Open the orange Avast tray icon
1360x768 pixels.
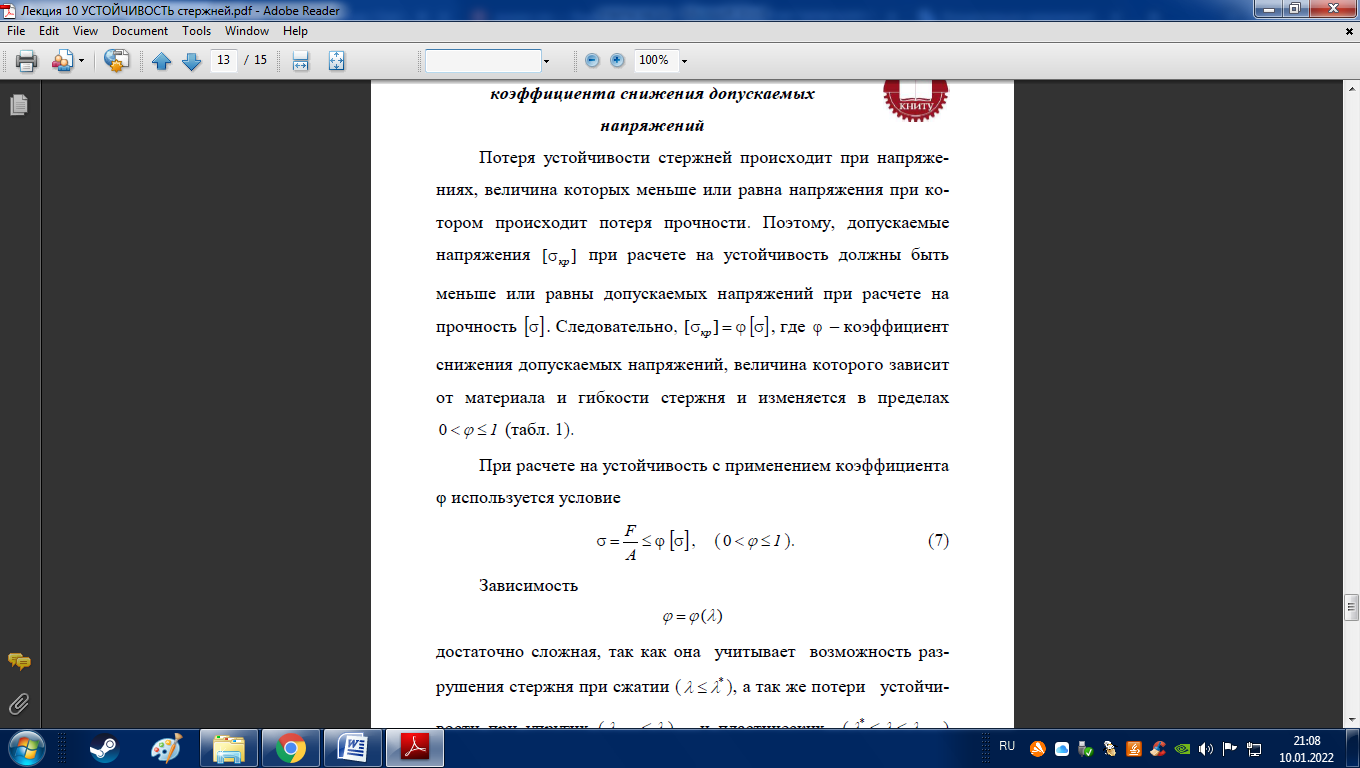1038,748
